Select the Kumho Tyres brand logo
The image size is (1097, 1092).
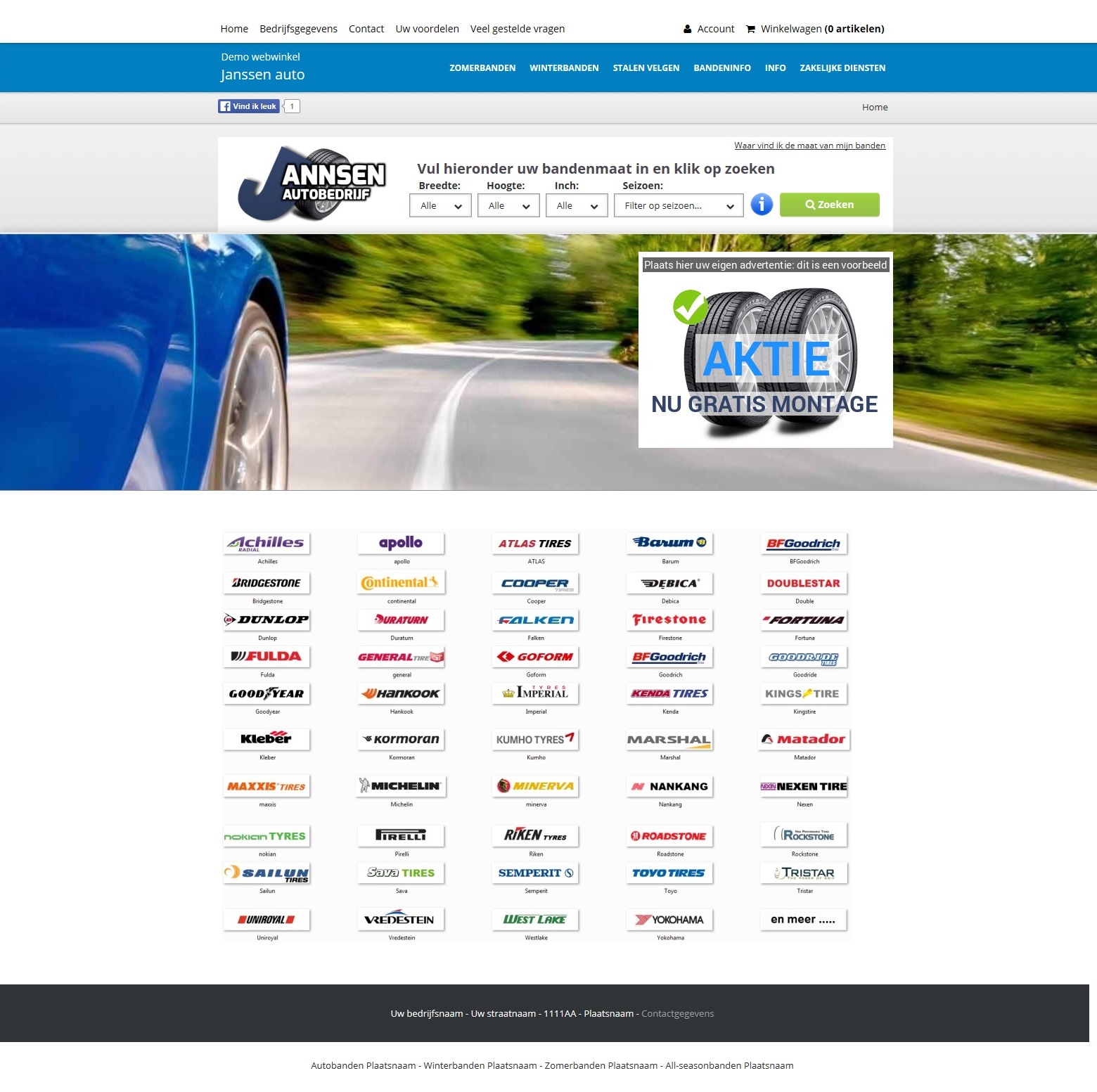coord(536,739)
